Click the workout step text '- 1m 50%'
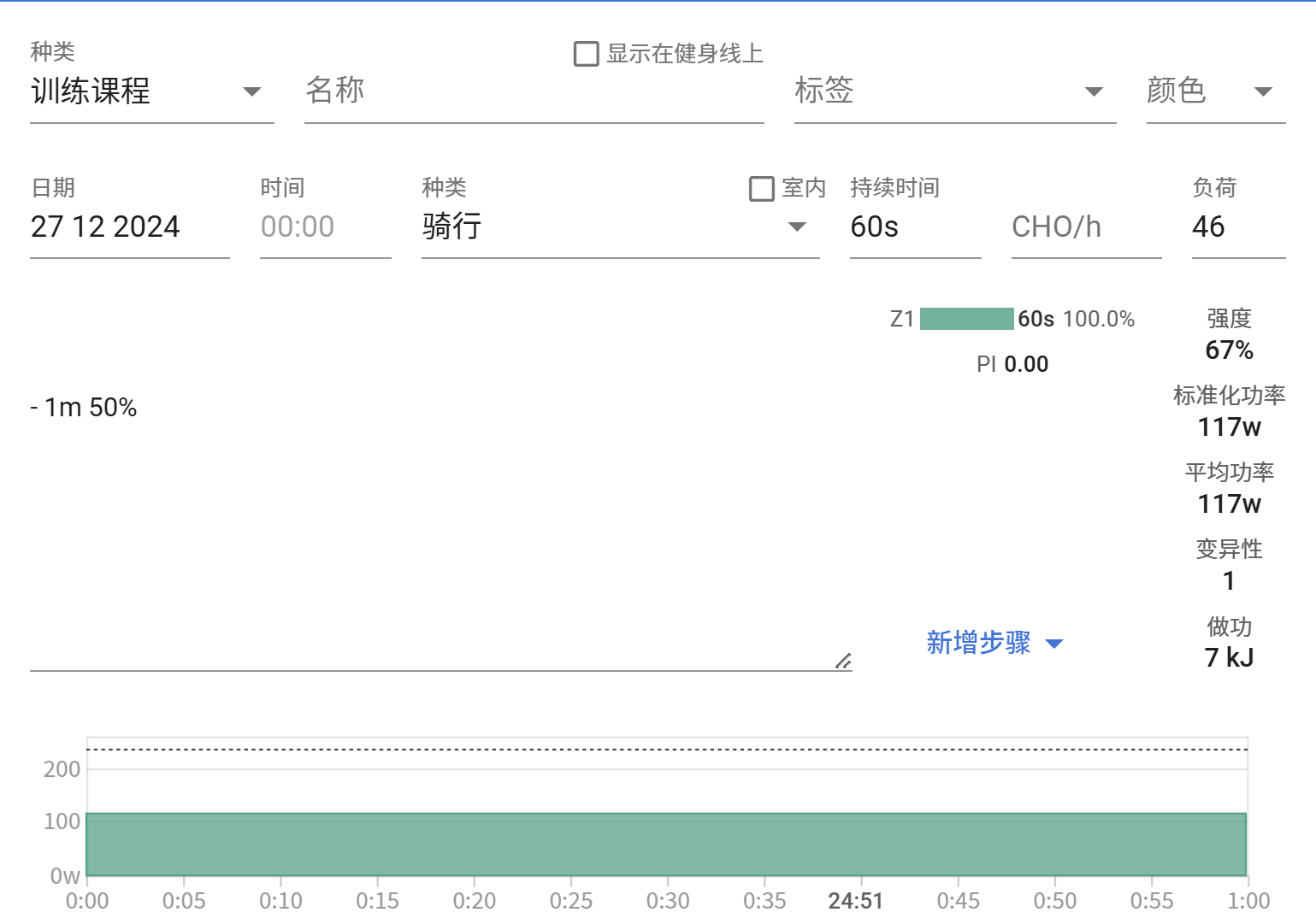 (x=84, y=408)
